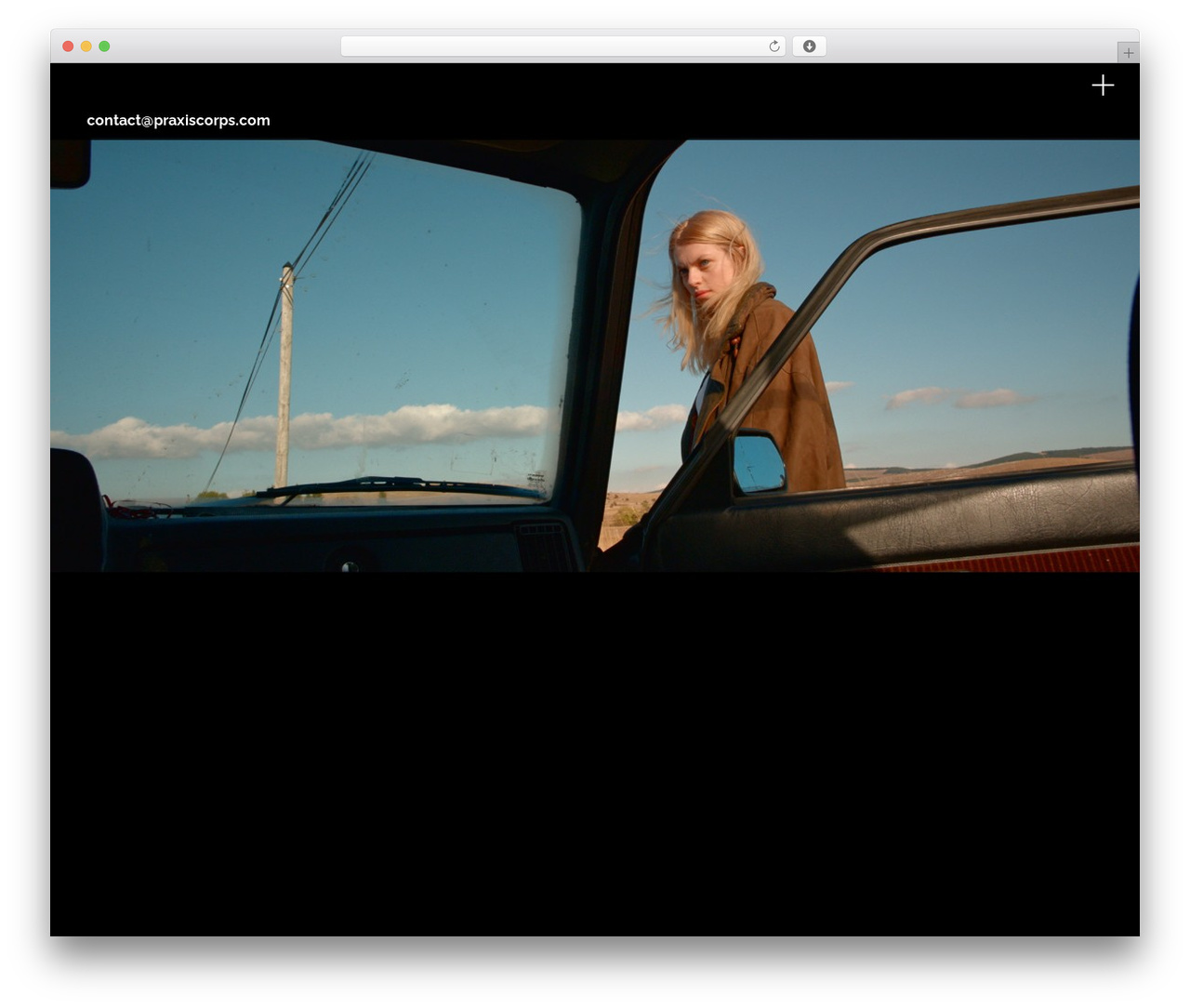Open the plus menu icon on the page
This screenshot has width=1190, height=1008.
[x=1103, y=86]
